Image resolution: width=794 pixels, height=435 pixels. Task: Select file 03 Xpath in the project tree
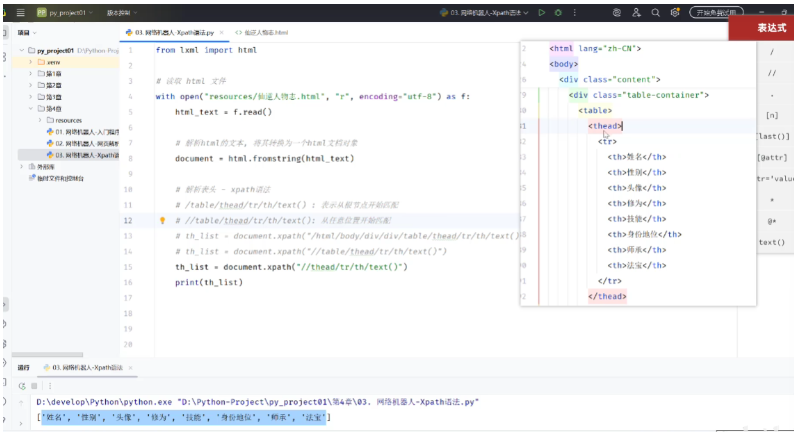click(83, 155)
